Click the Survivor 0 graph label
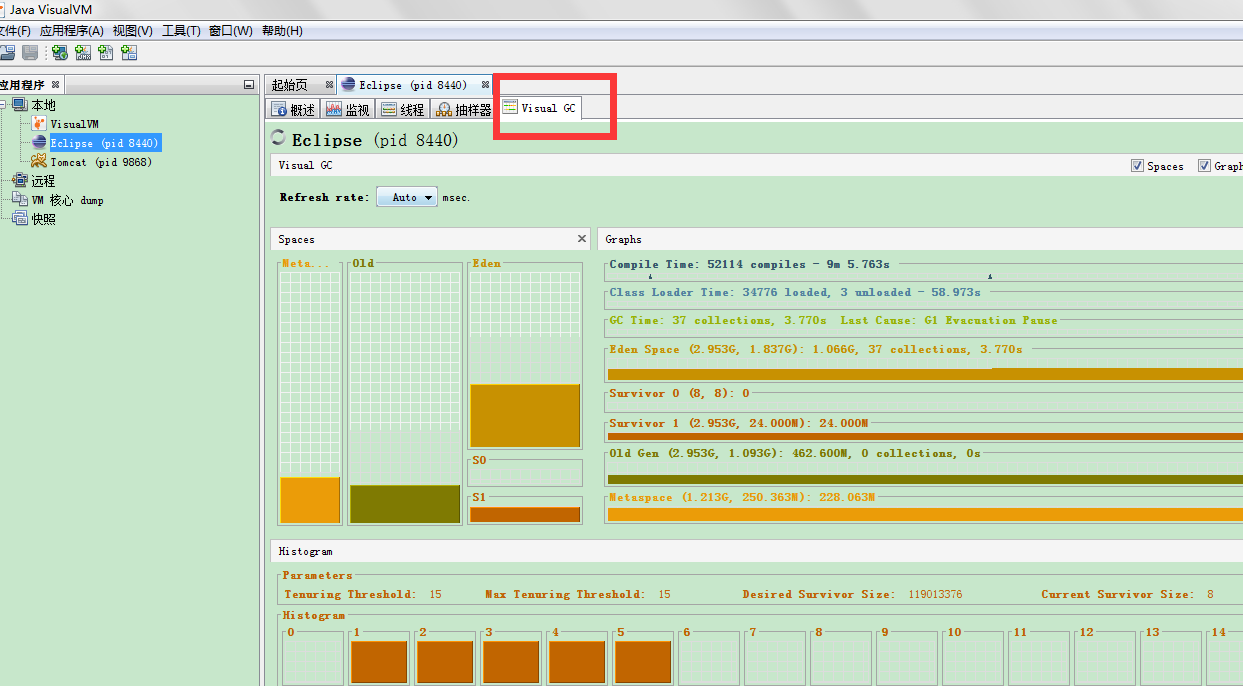 [x=679, y=393]
